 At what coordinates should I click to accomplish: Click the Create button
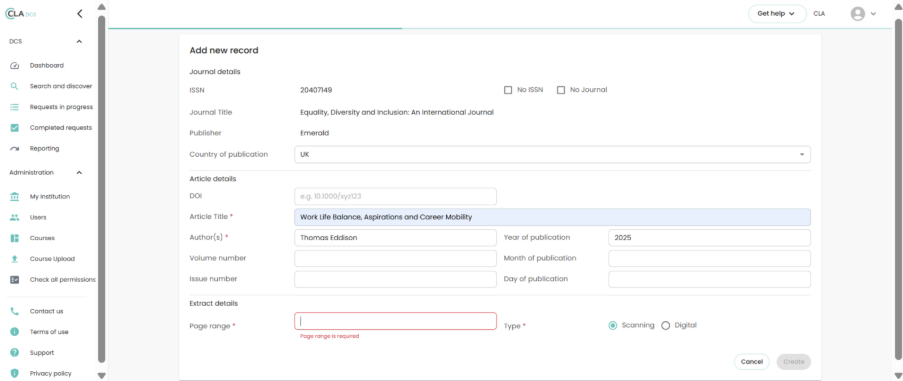point(794,362)
